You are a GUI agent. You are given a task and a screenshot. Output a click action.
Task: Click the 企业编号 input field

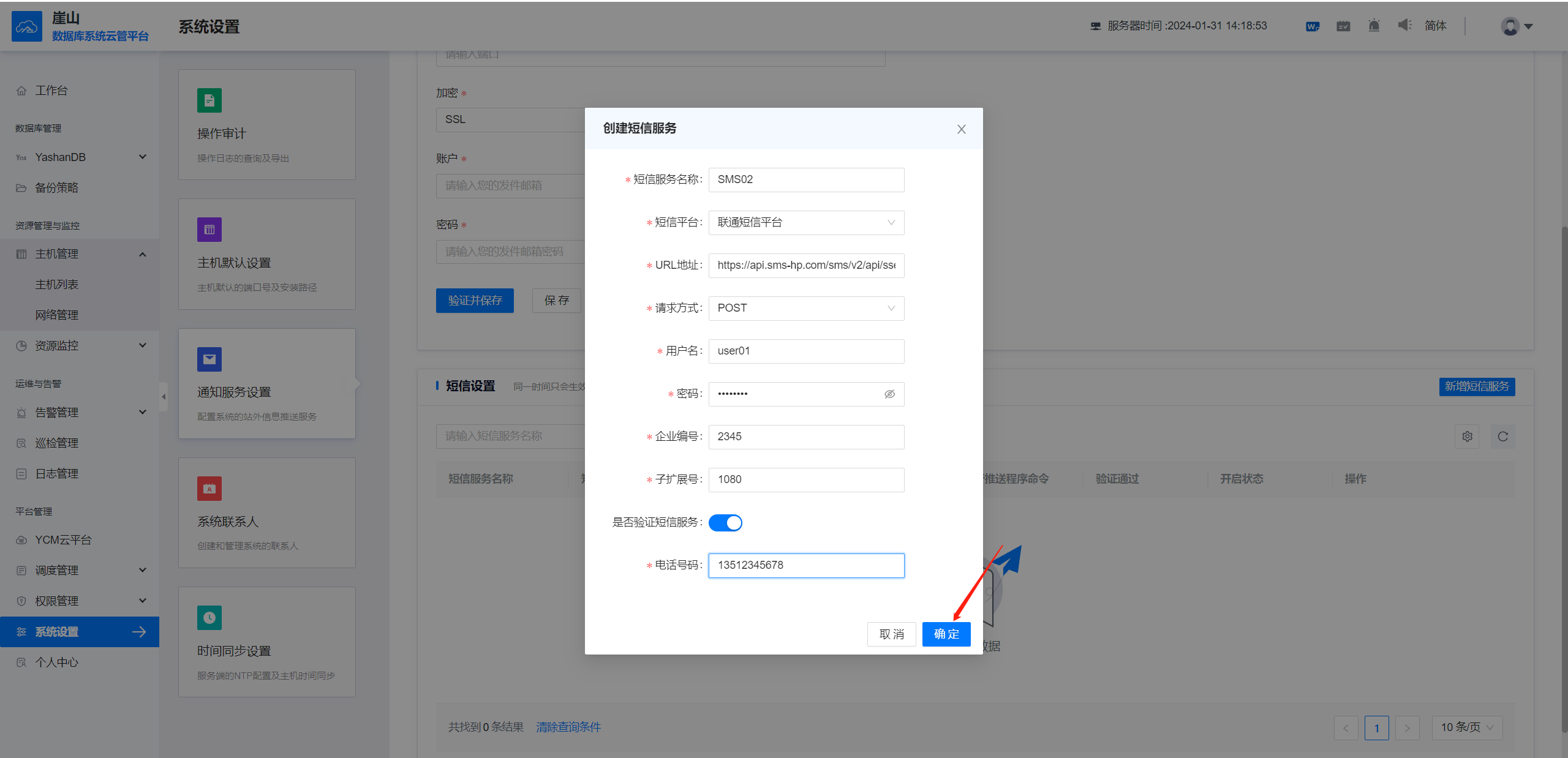pyautogui.click(x=806, y=437)
